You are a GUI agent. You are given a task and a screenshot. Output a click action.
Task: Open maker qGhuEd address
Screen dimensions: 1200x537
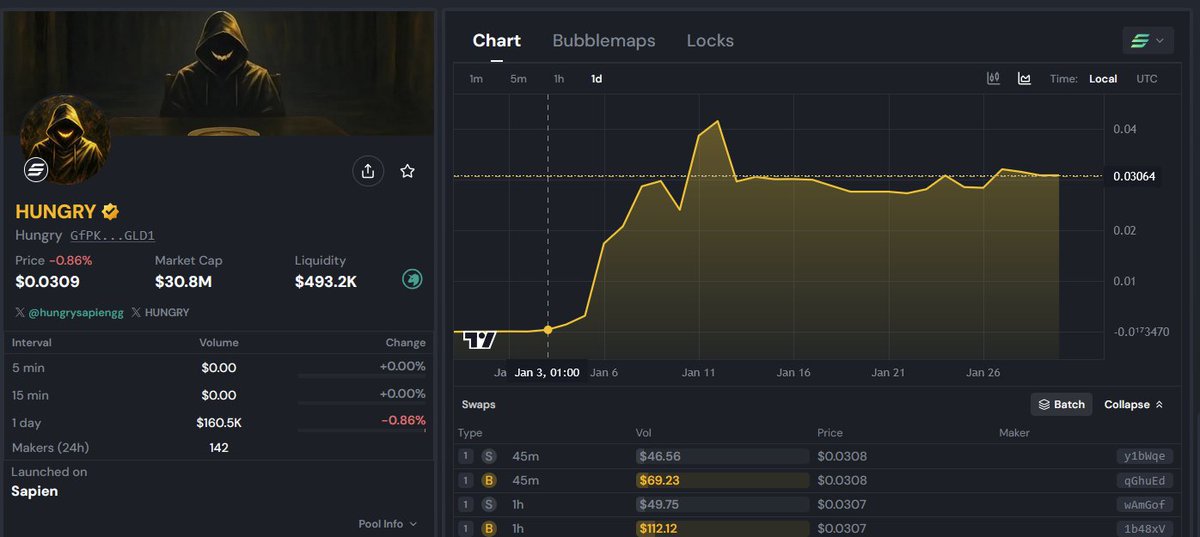click(1145, 480)
